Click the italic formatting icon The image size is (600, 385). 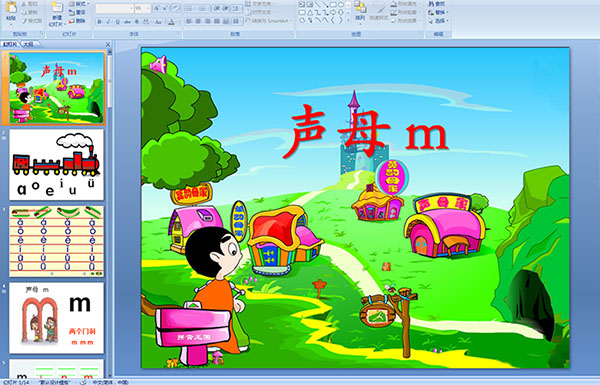[x=108, y=22]
